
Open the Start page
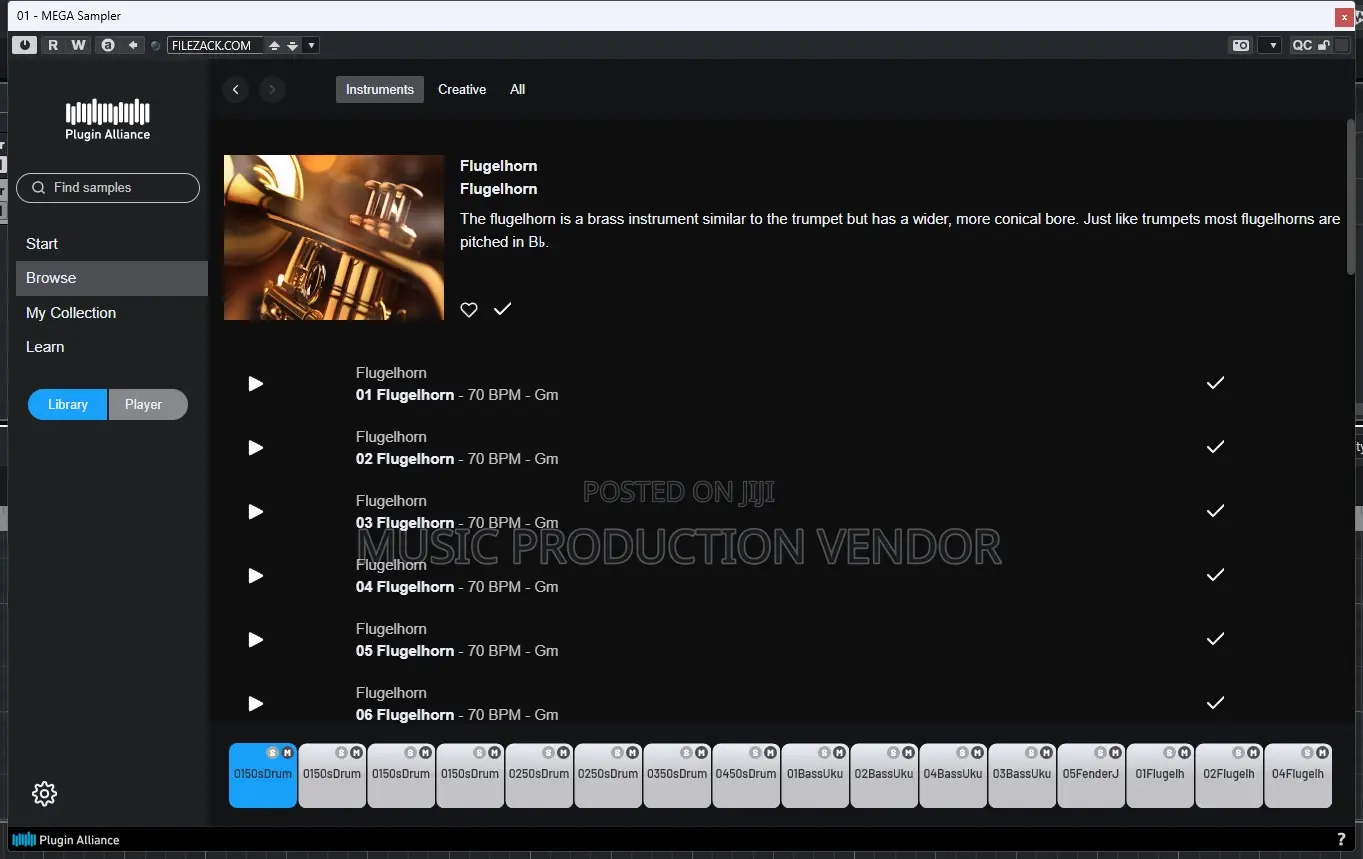tap(42, 243)
